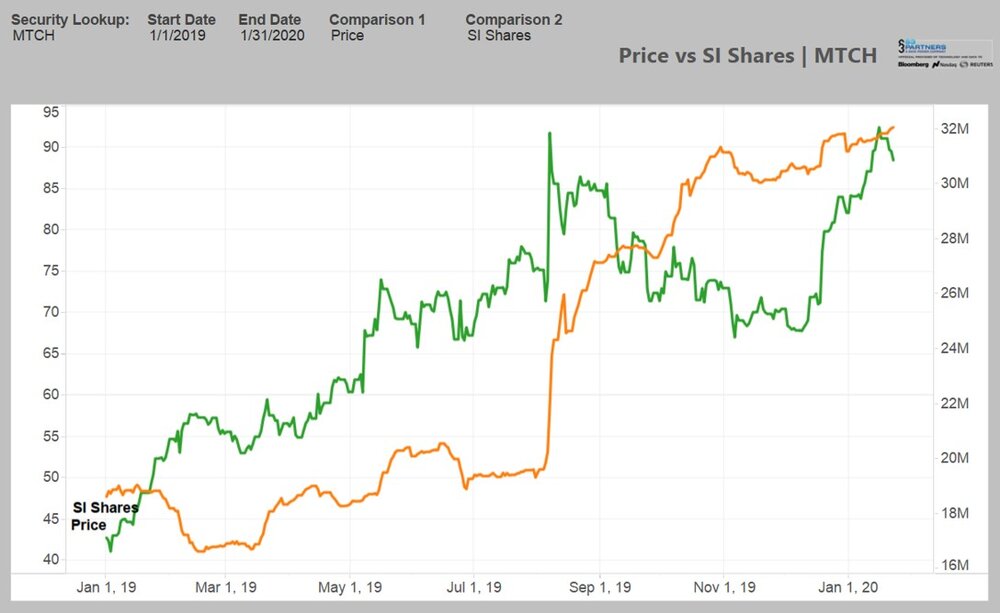1000x613 pixels.
Task: Click the Price legend label in chart
Action: pos(89,525)
